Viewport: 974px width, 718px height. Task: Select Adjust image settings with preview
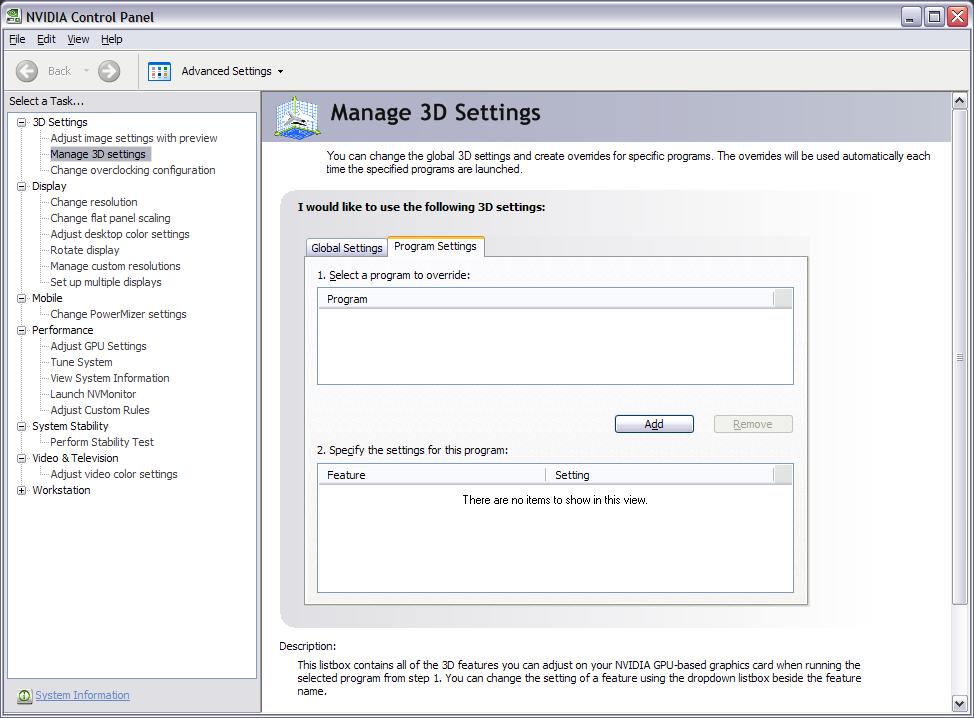click(134, 138)
